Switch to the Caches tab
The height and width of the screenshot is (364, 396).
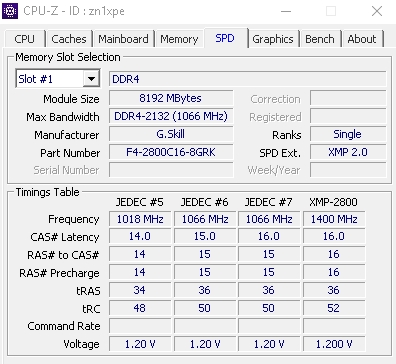pos(69,39)
